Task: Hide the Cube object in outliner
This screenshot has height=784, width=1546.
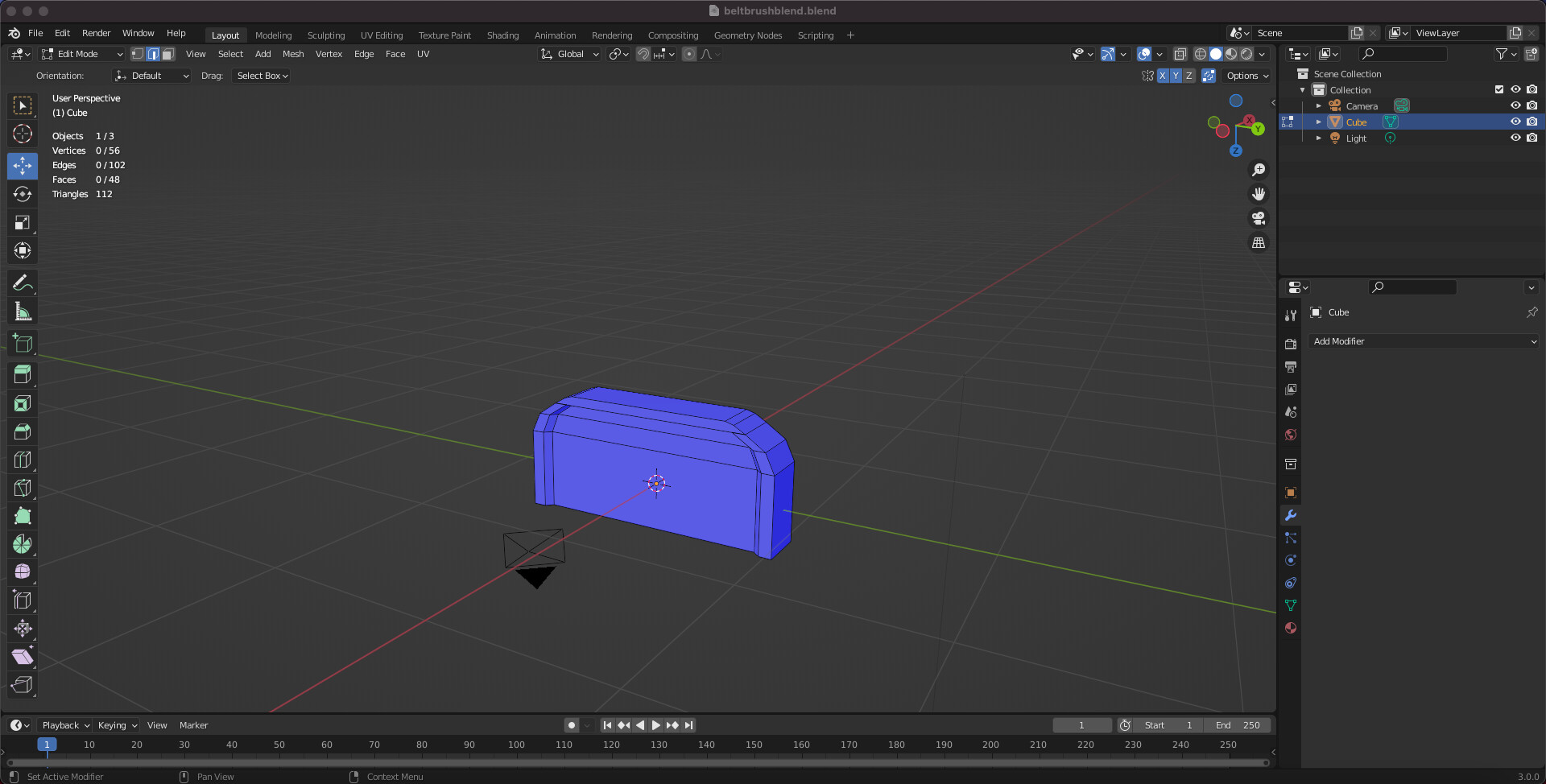Action: tap(1515, 122)
